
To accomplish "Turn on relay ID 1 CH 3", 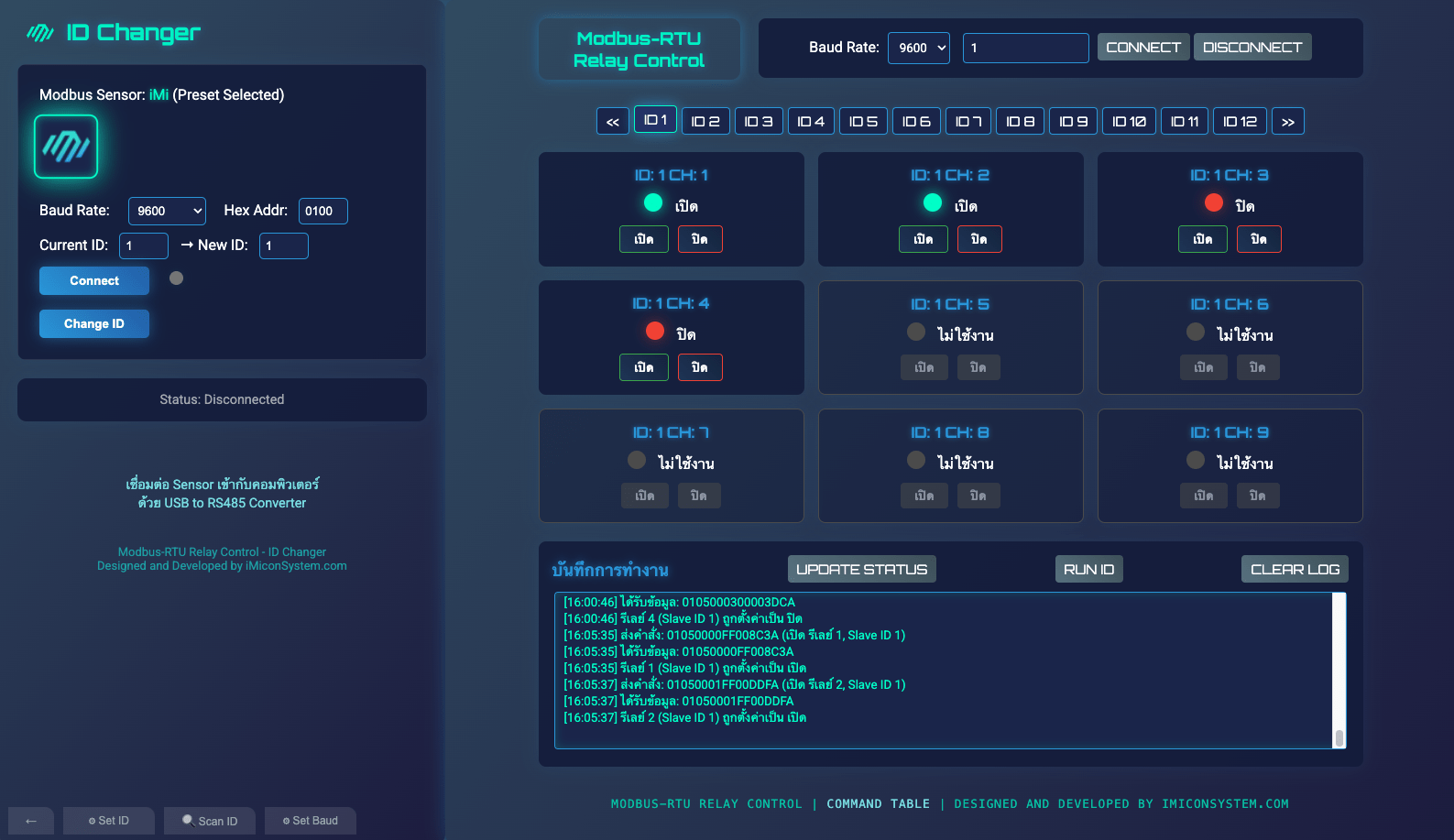I will [1202, 239].
